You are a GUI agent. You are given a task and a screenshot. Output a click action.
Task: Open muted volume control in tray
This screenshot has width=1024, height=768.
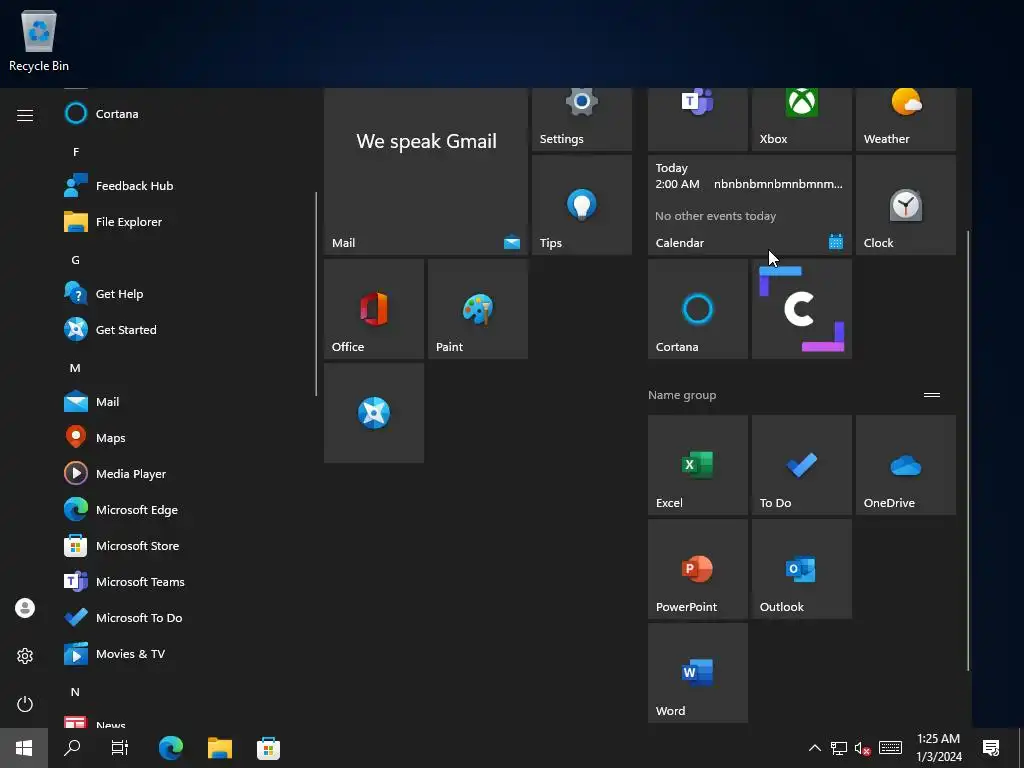point(863,748)
